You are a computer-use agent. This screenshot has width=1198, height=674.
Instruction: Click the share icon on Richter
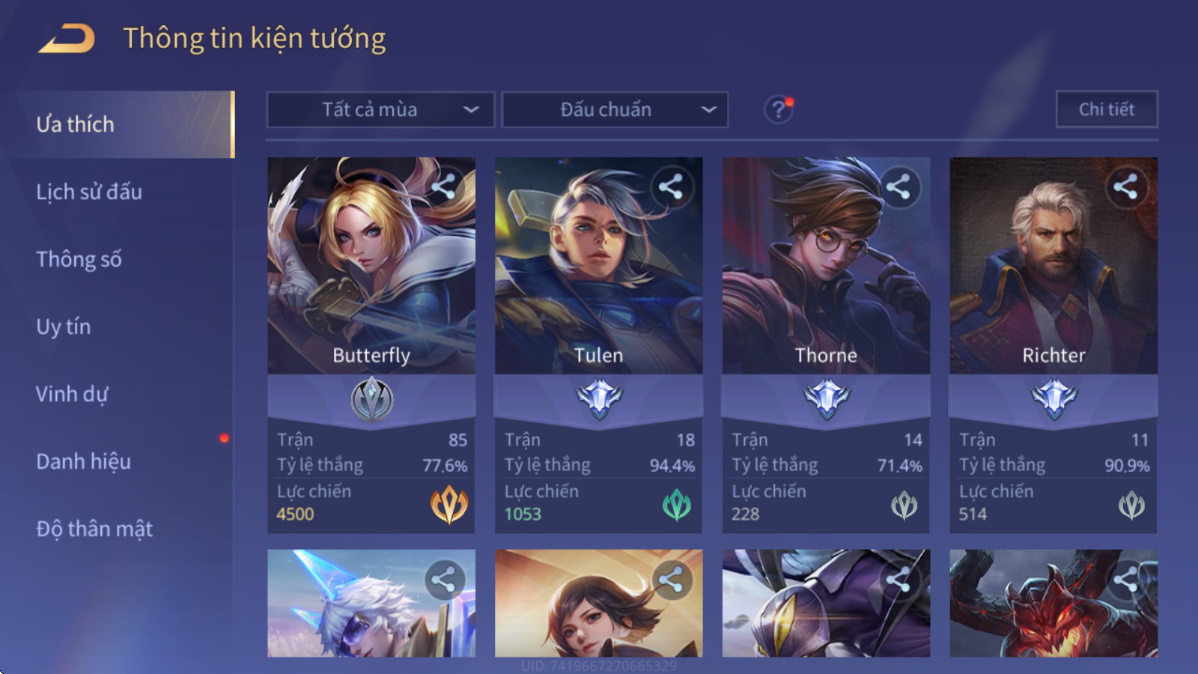point(1125,186)
